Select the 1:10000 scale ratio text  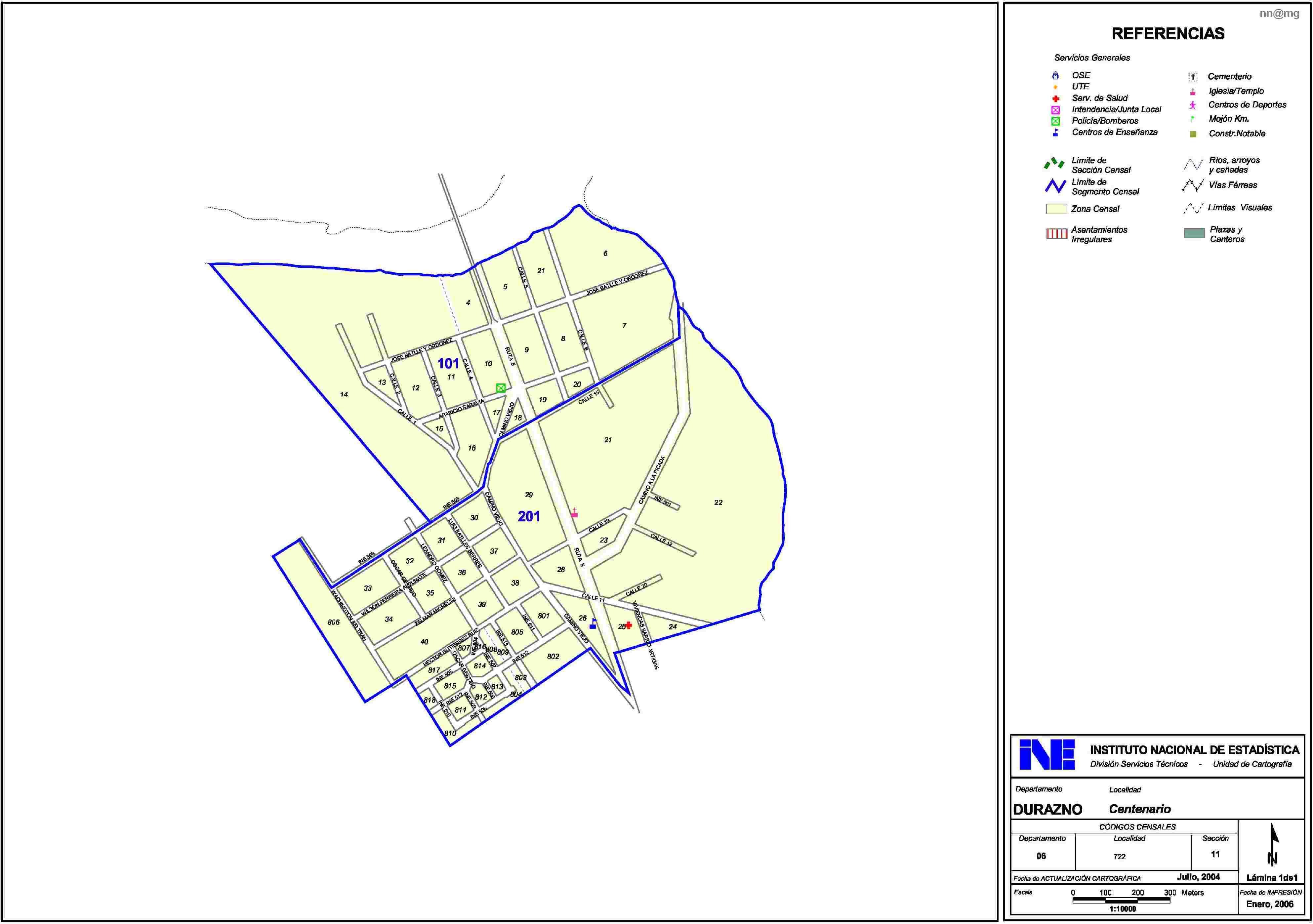(1123, 908)
